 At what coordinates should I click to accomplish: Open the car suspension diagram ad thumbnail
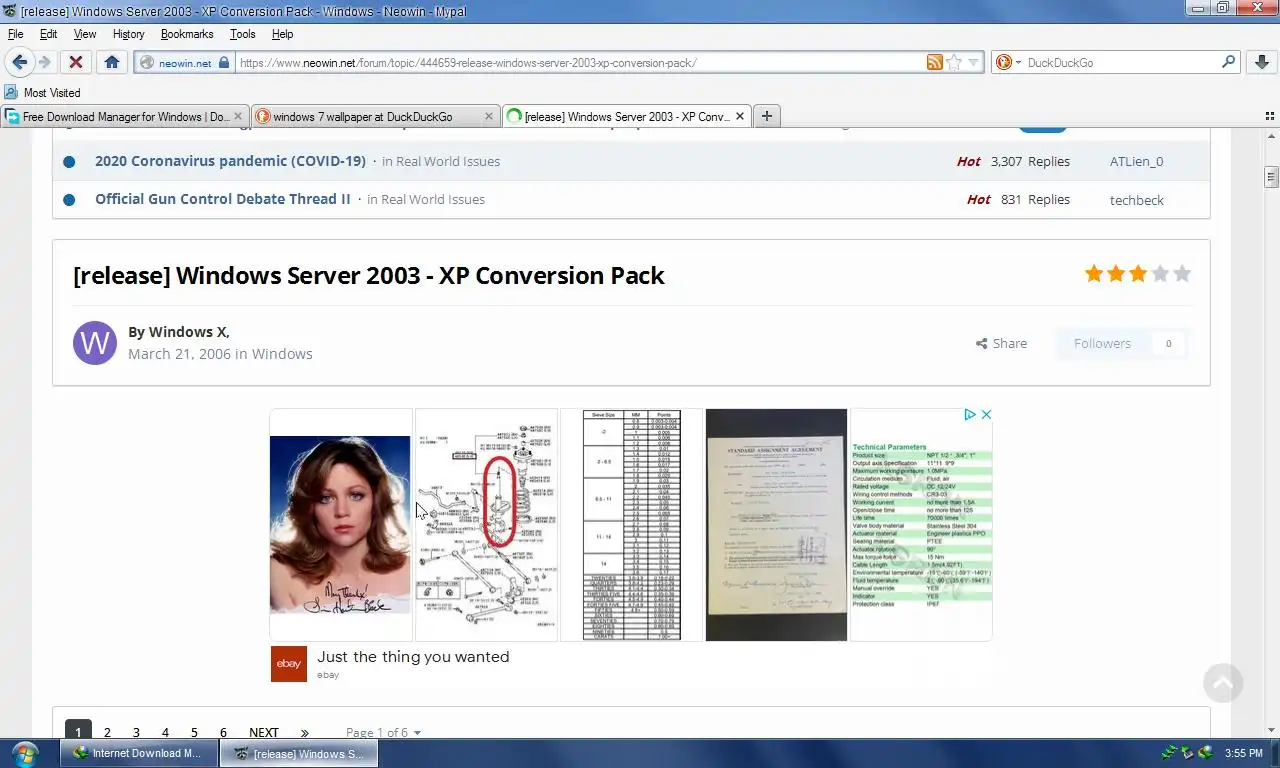pyautogui.click(x=486, y=524)
